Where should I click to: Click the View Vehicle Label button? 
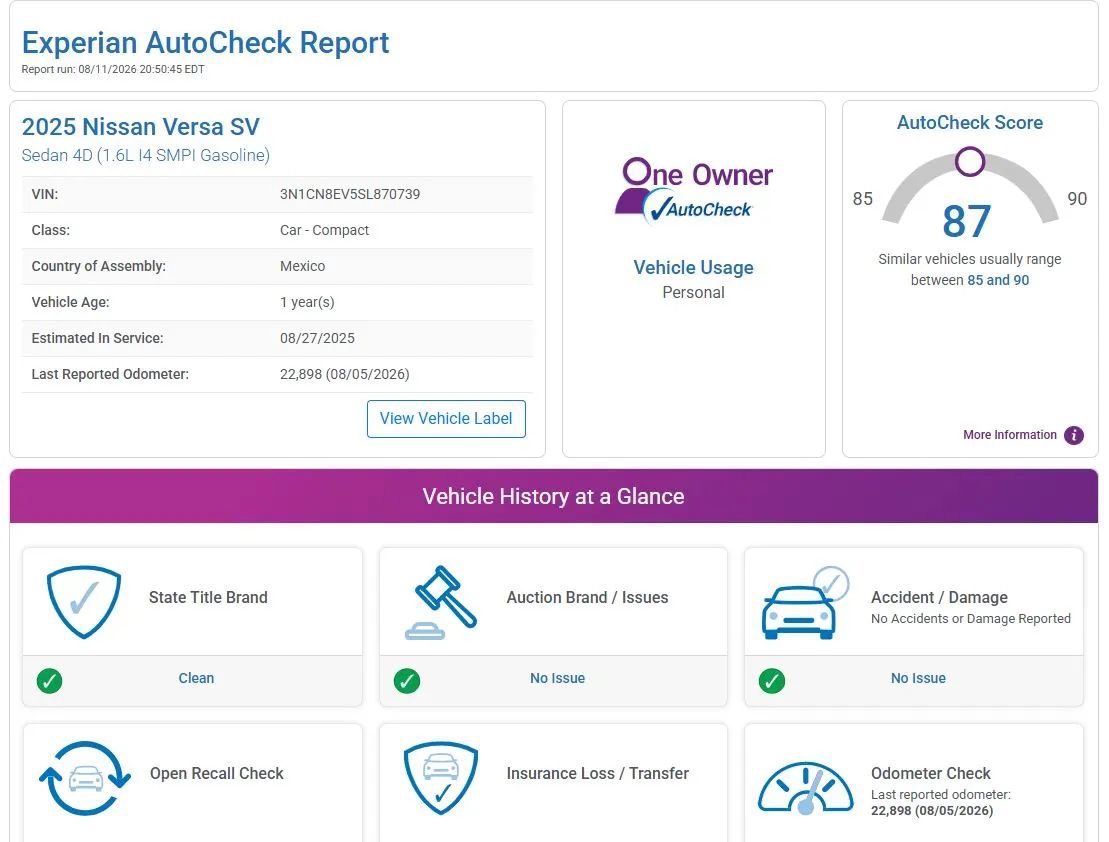point(446,419)
